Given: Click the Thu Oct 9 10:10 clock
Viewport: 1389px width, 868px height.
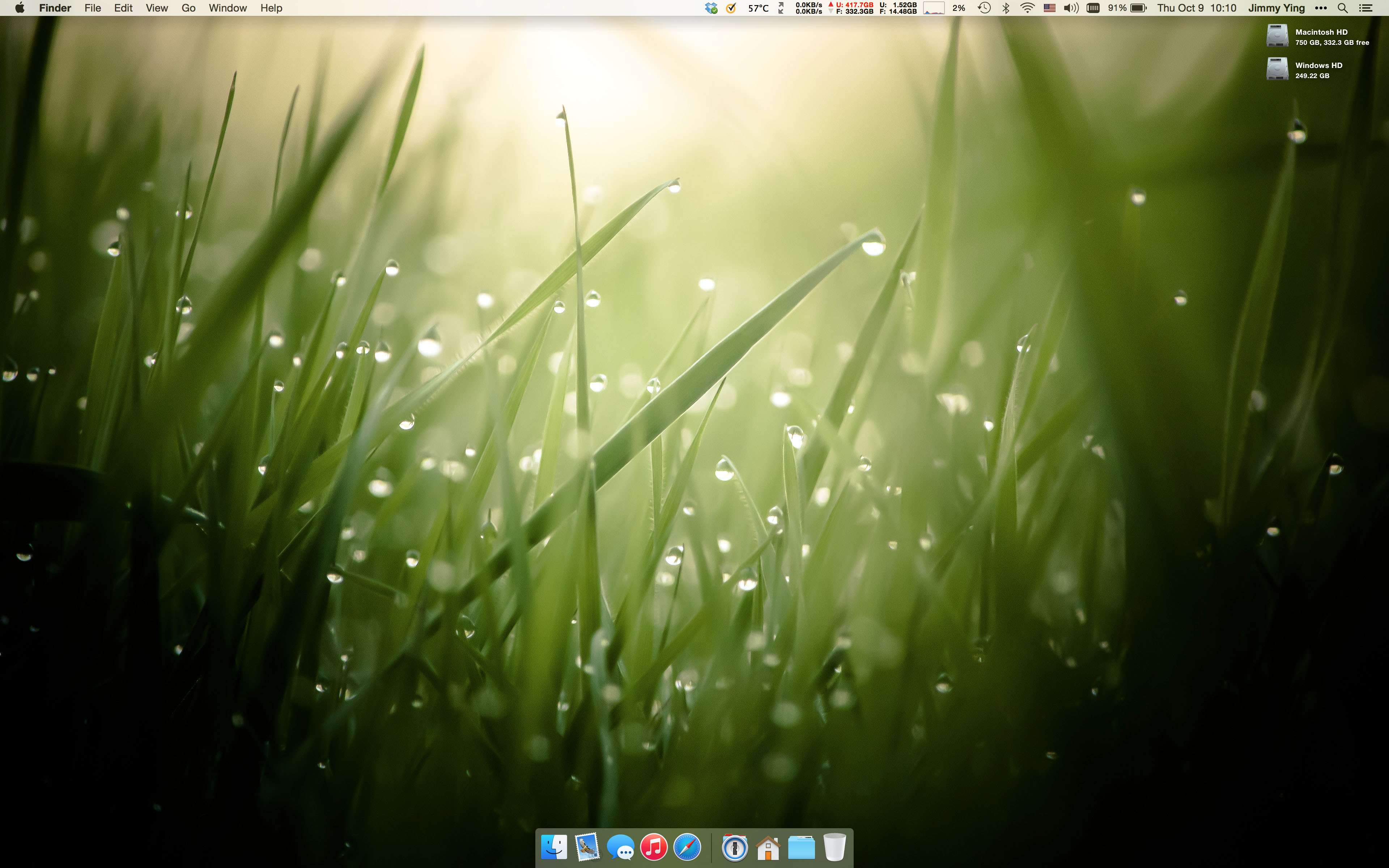Looking at the screenshot, I should point(1197,8).
